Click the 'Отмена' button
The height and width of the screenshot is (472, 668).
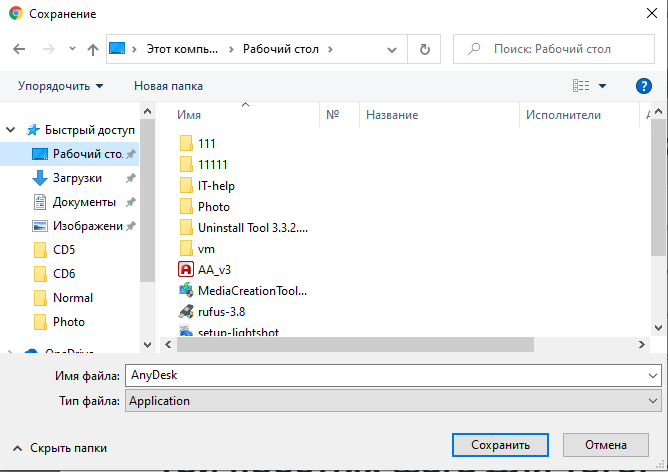[x=605, y=445]
